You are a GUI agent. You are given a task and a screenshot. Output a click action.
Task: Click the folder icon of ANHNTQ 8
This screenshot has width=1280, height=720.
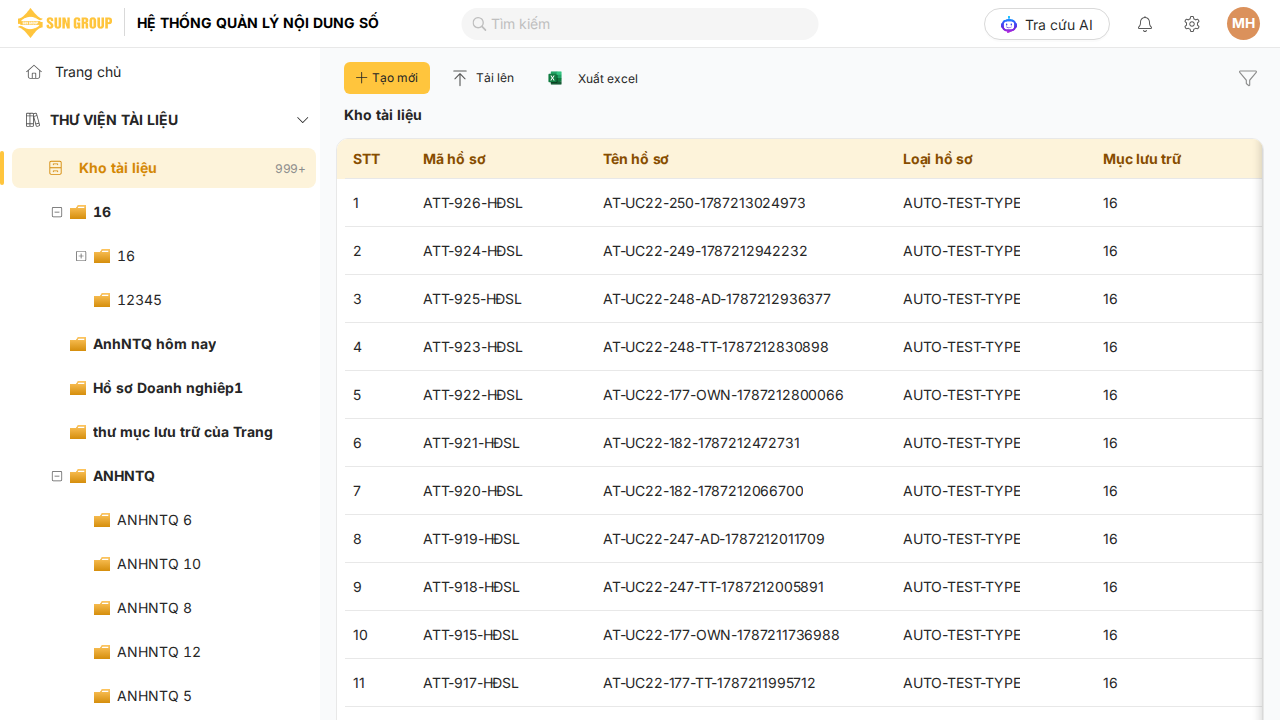coord(102,608)
